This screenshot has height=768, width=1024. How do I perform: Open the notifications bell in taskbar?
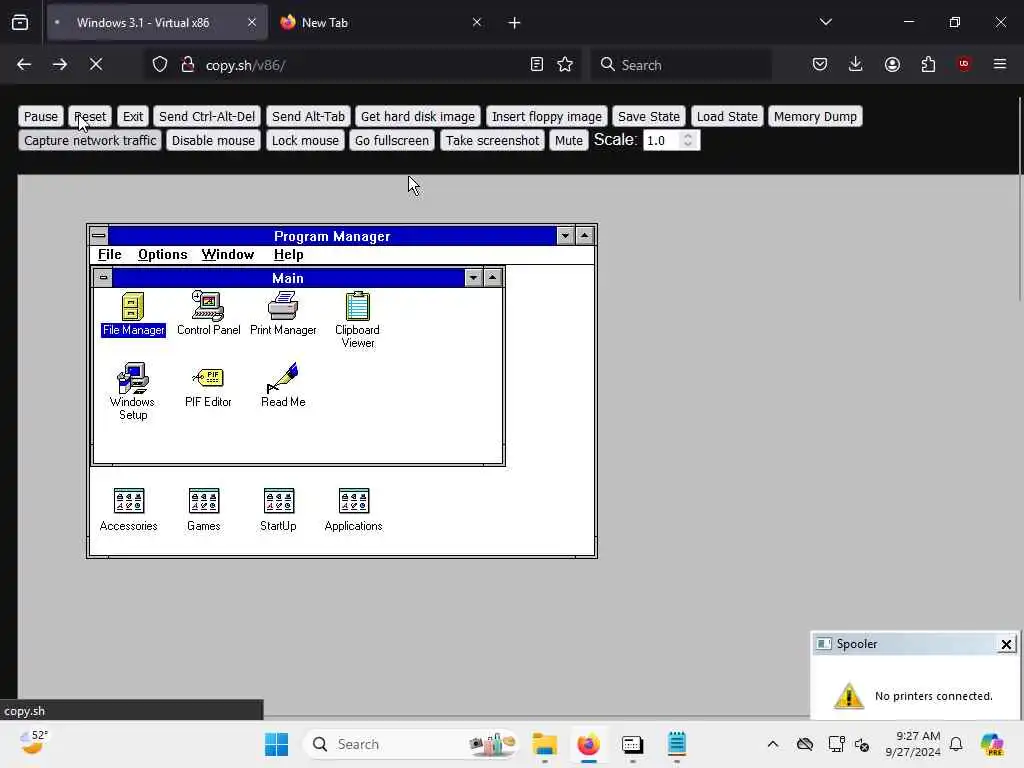pyautogui.click(x=956, y=744)
